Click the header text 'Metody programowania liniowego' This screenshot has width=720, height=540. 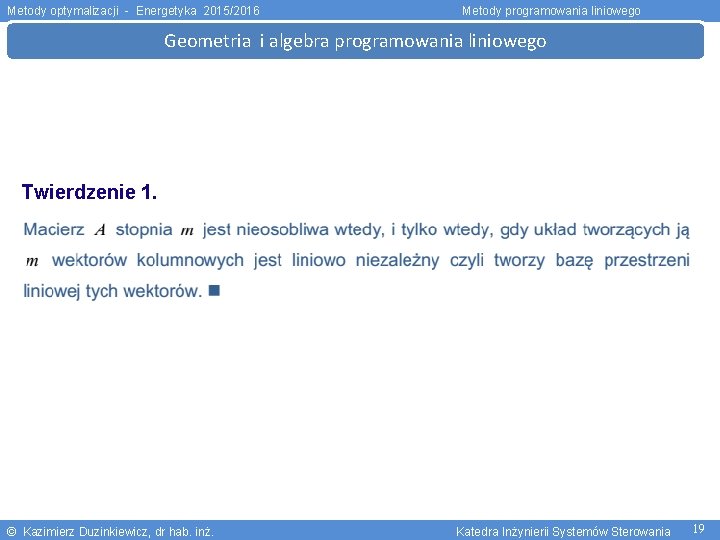pyautogui.click(x=551, y=11)
